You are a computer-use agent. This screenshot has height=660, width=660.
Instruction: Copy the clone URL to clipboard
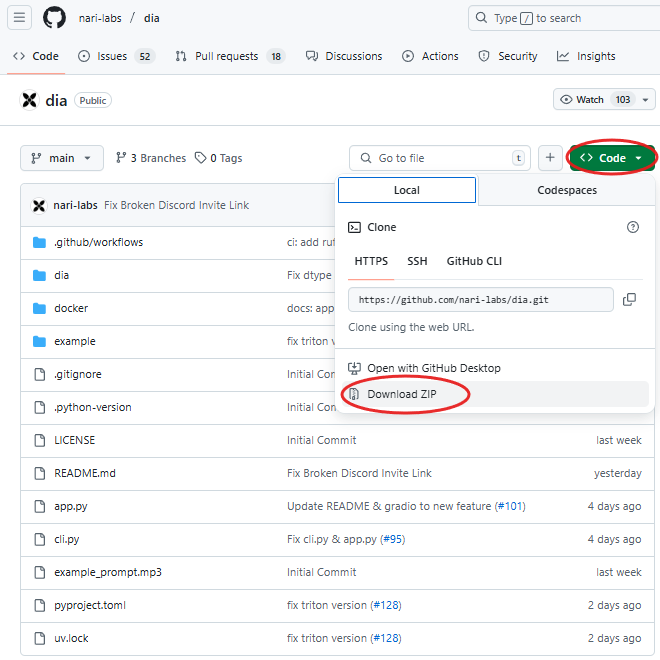pos(629,300)
